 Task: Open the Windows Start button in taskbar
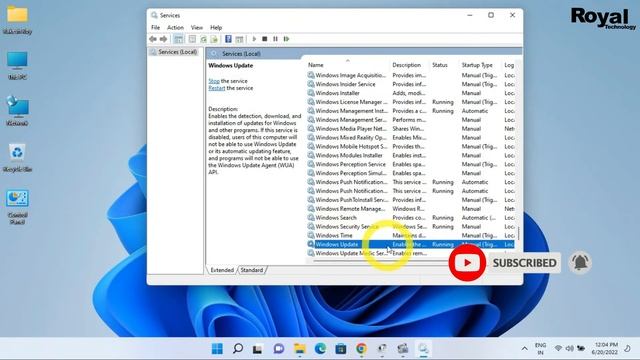[x=218, y=349]
